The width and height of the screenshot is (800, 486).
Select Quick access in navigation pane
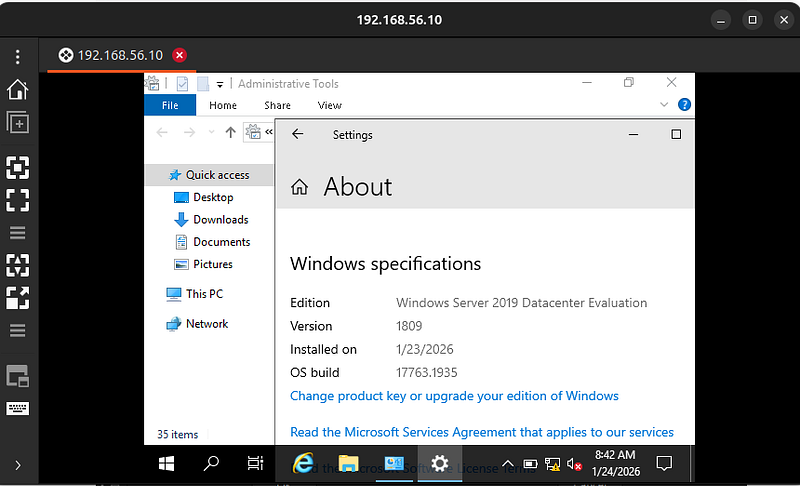[x=210, y=175]
